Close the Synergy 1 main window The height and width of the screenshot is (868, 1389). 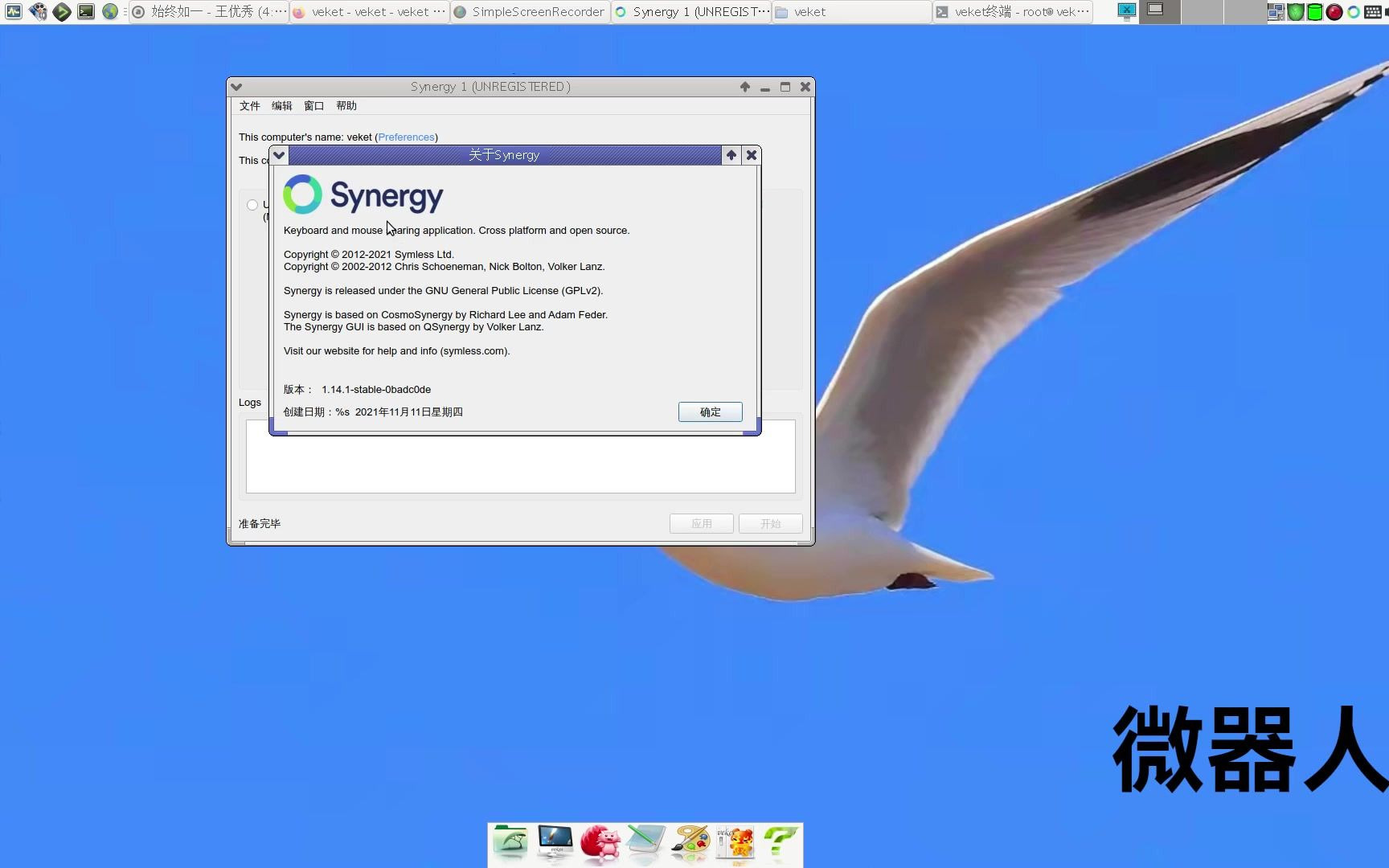[x=805, y=87]
